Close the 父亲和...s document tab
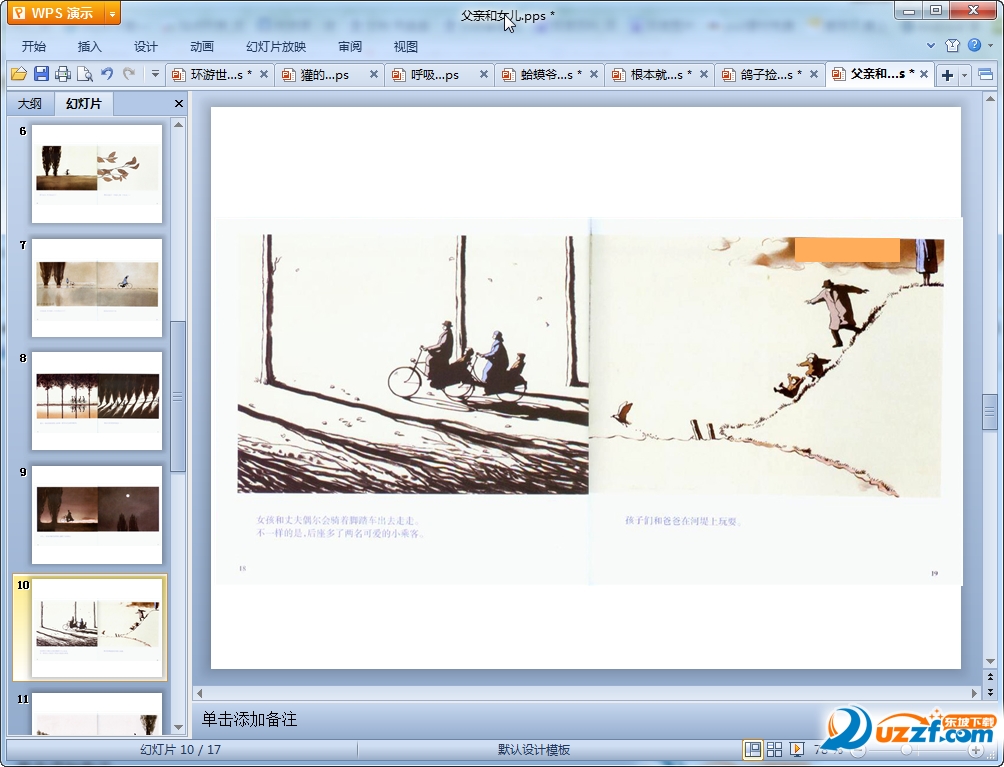This screenshot has width=1004, height=767. [x=924, y=74]
